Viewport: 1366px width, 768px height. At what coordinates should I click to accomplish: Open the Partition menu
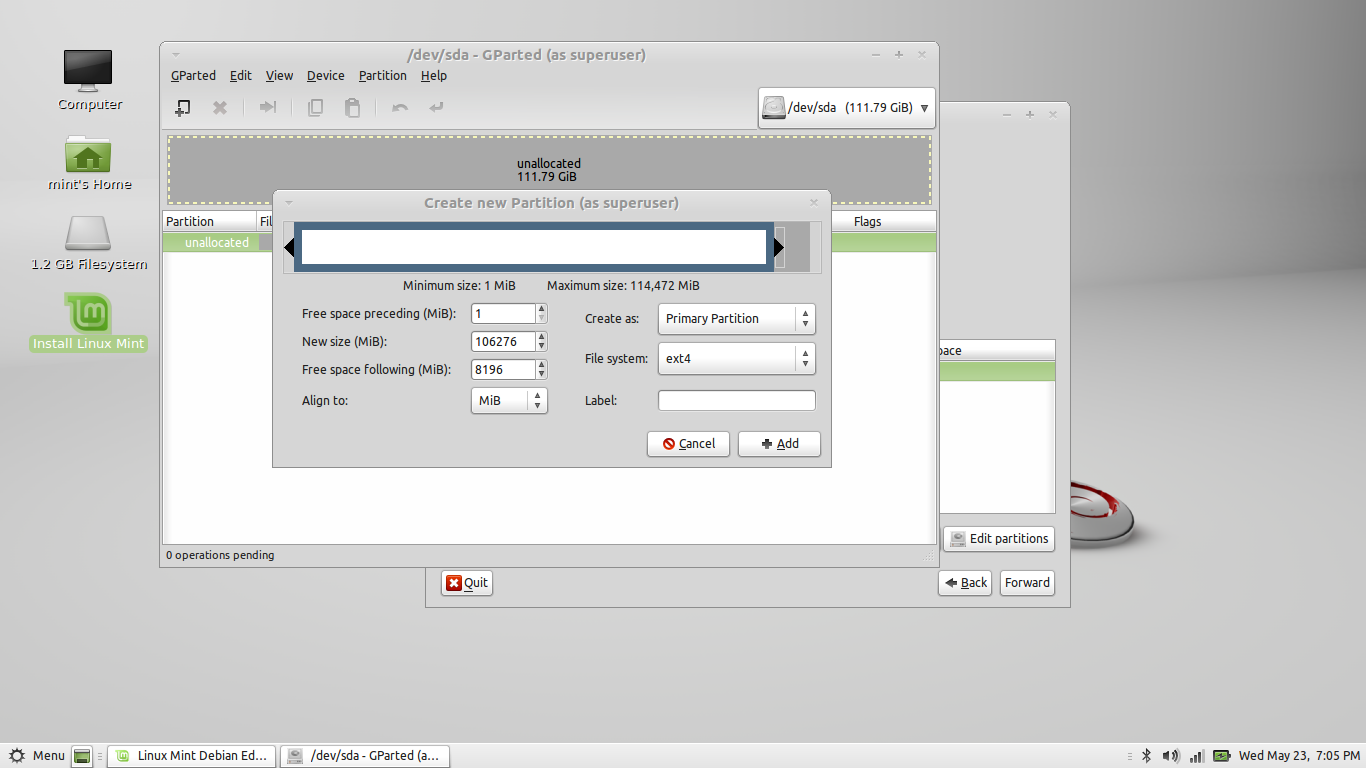(x=383, y=76)
